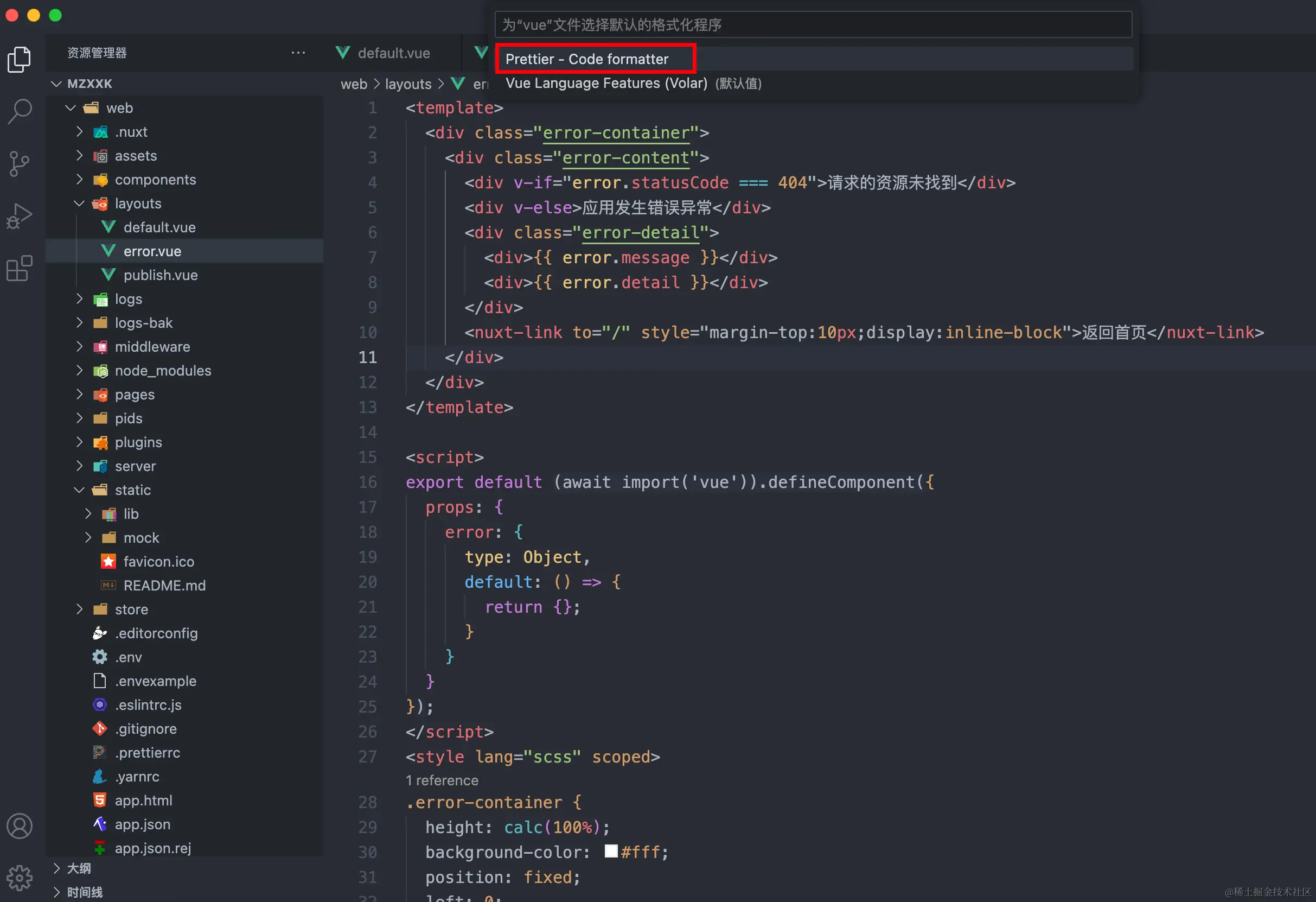The height and width of the screenshot is (902, 1316).
Task: Click the .prettierrc file icon
Action: point(100,752)
